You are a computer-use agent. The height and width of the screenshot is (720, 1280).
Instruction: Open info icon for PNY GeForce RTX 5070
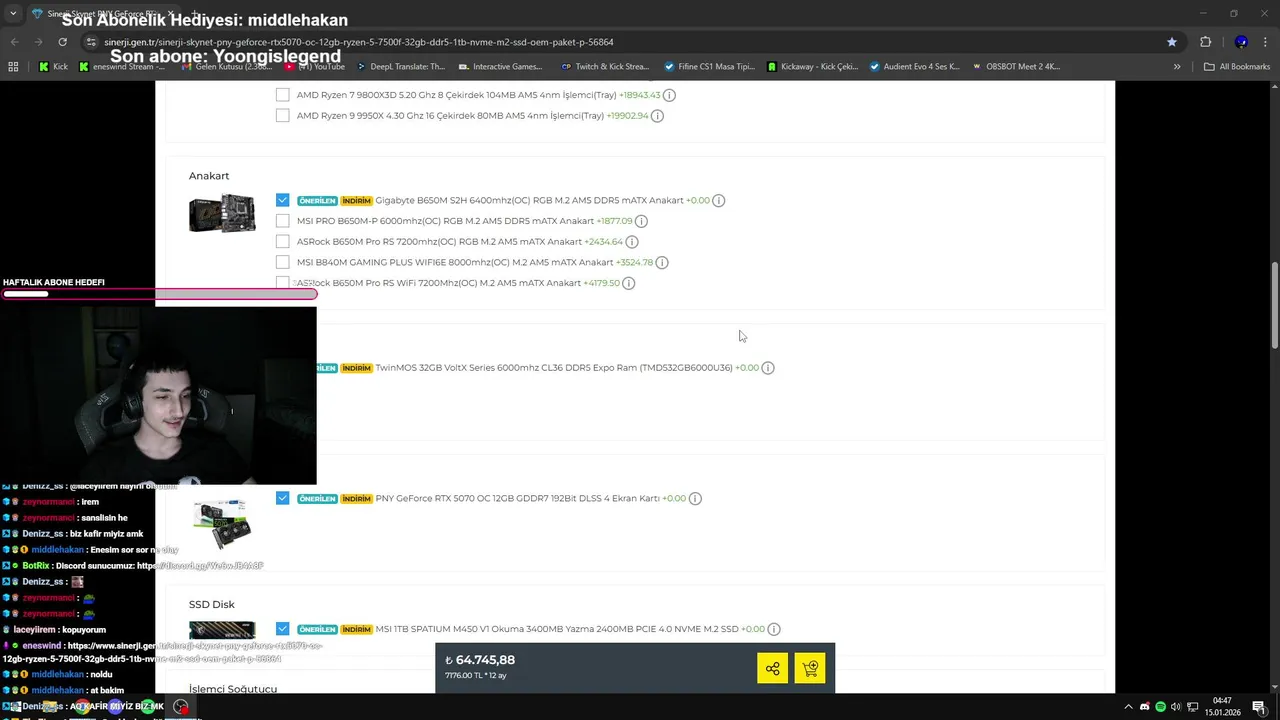coord(695,498)
